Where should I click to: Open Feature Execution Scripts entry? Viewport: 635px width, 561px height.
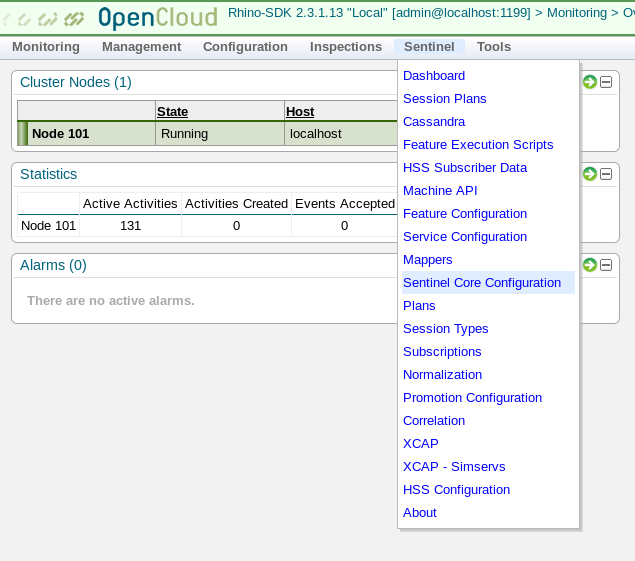(x=478, y=145)
